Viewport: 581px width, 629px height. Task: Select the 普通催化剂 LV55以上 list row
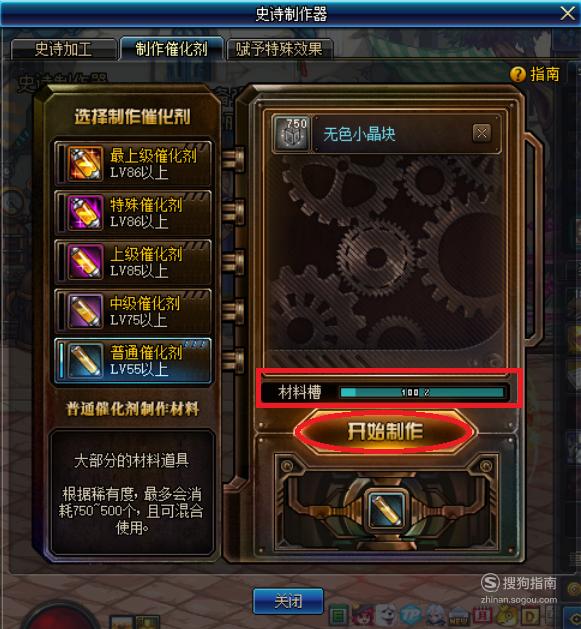pos(133,361)
